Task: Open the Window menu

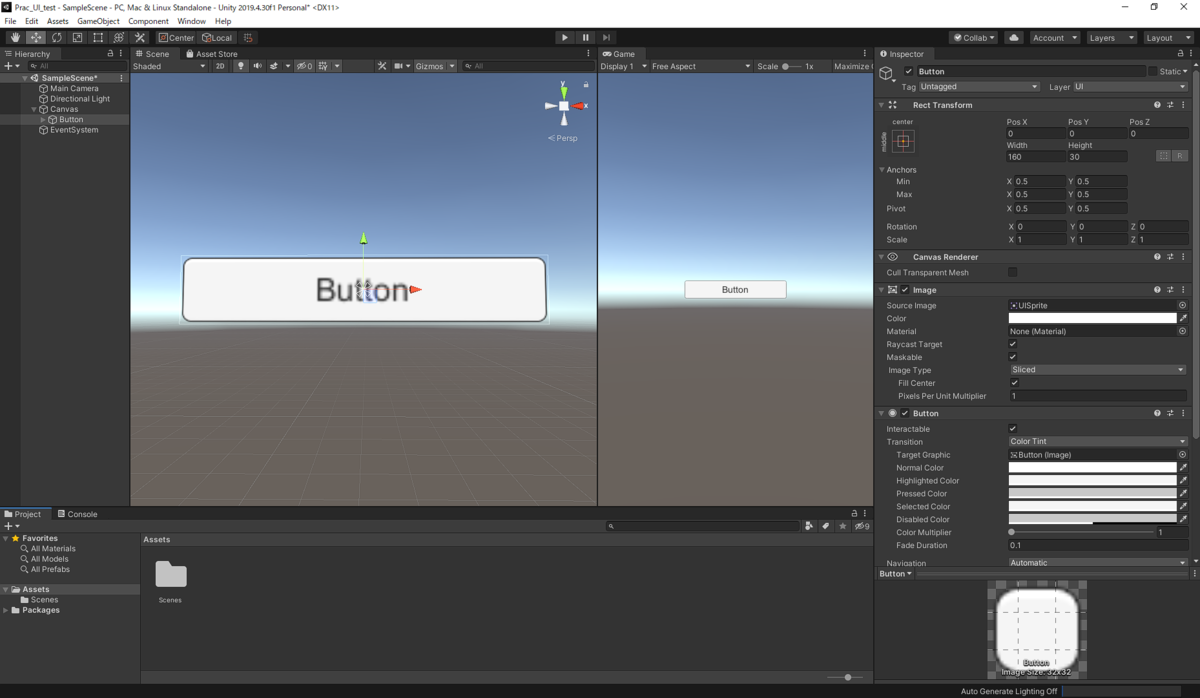Action: point(191,21)
